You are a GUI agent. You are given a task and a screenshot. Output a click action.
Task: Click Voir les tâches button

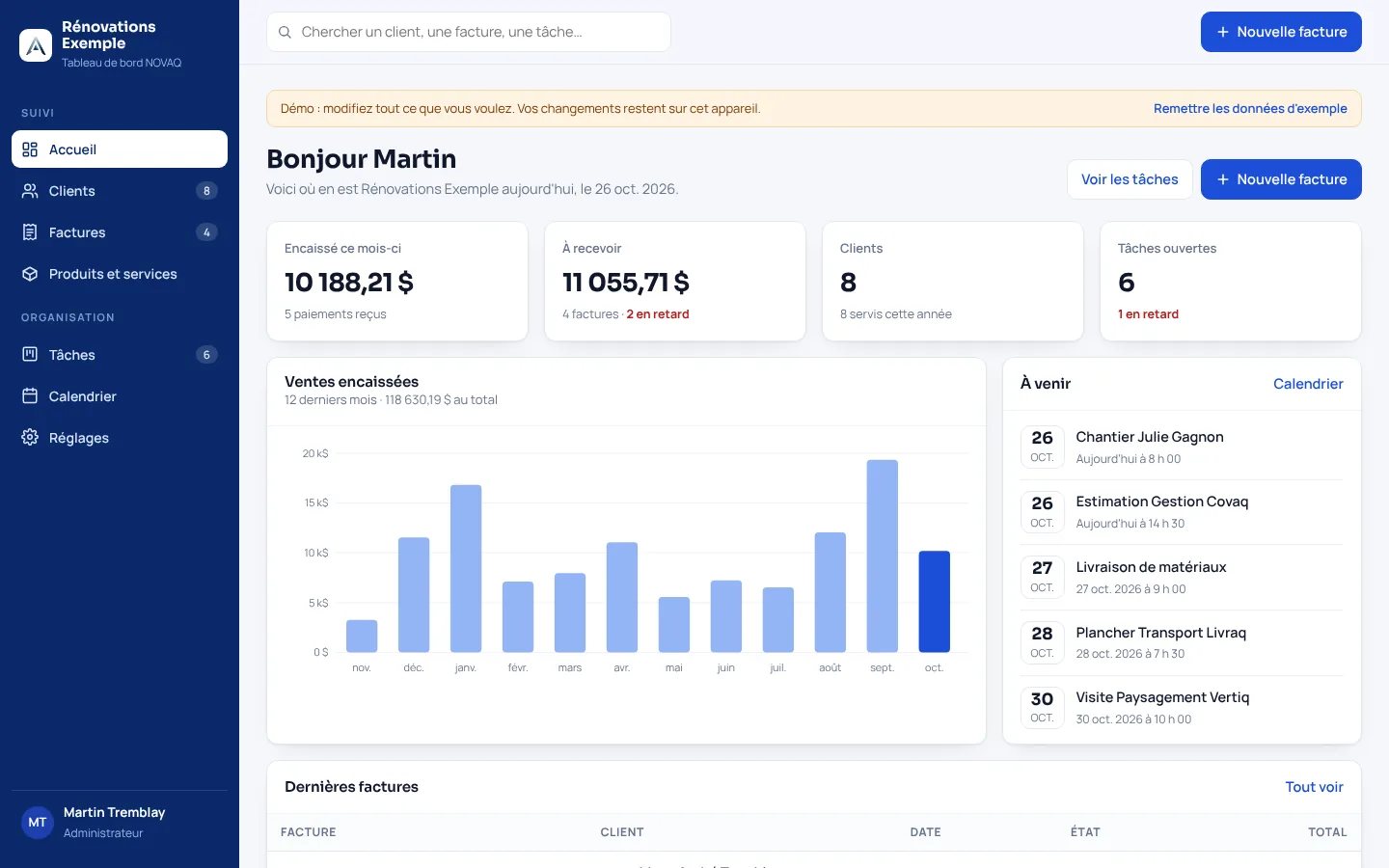1130,179
